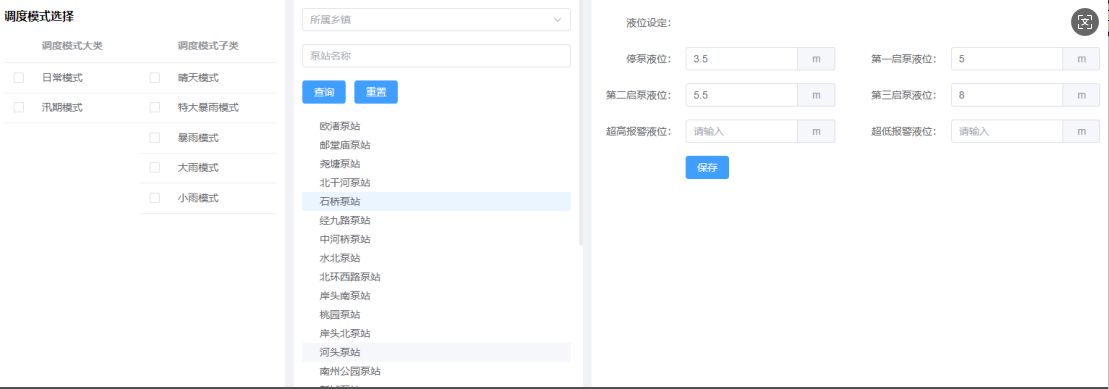Image resolution: width=1109 pixels, height=389 pixels.
Task: Check the 特大暴雨模式 checkbox
Action: [x=155, y=108]
